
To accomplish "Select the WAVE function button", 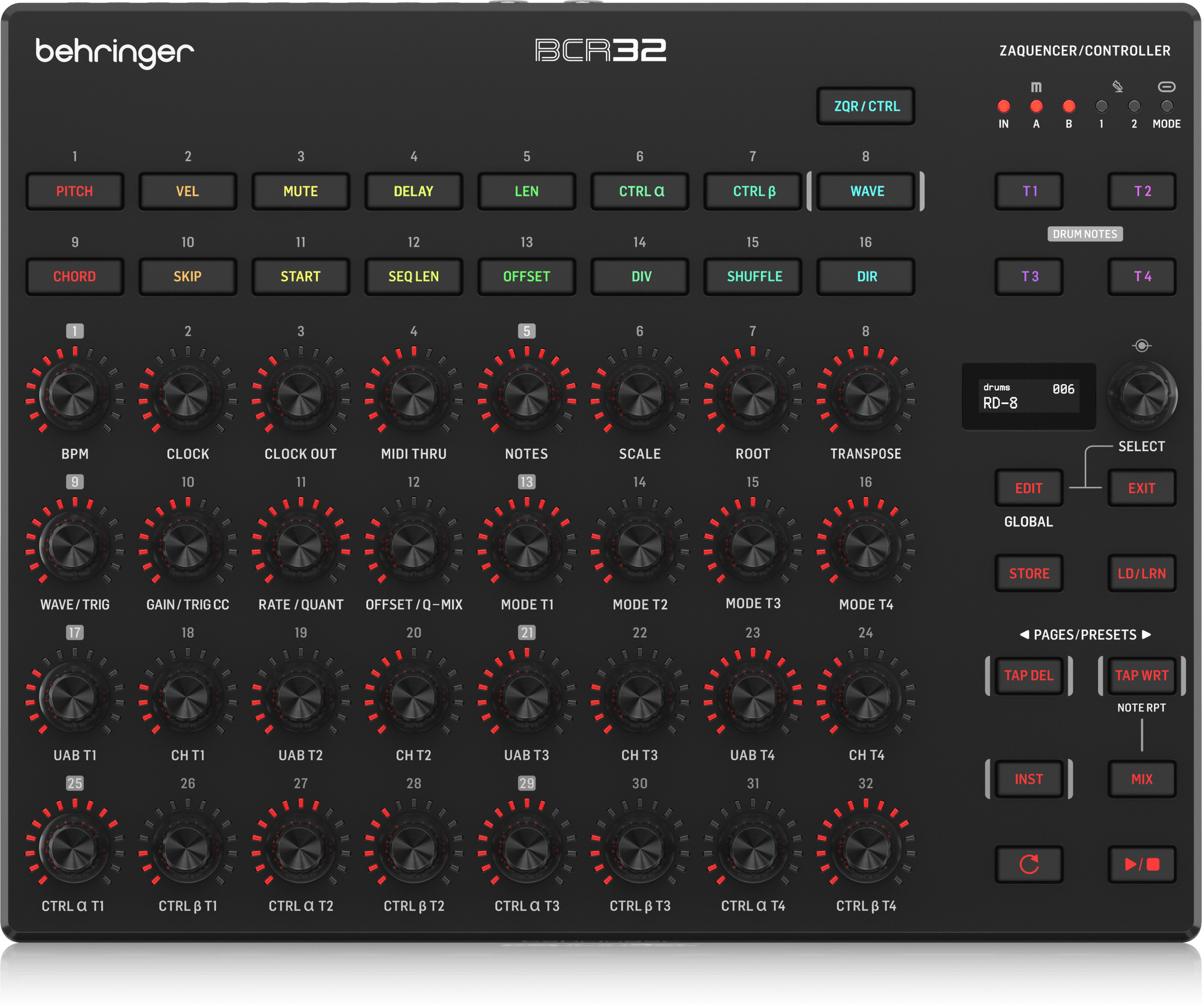I will (866, 191).
